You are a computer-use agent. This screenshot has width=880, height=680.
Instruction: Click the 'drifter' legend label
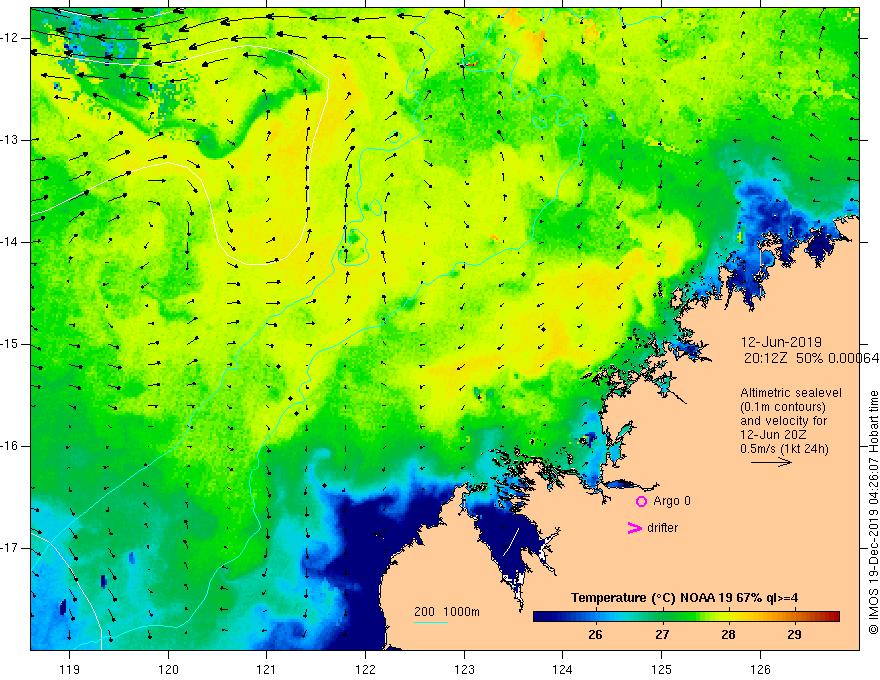click(x=662, y=528)
